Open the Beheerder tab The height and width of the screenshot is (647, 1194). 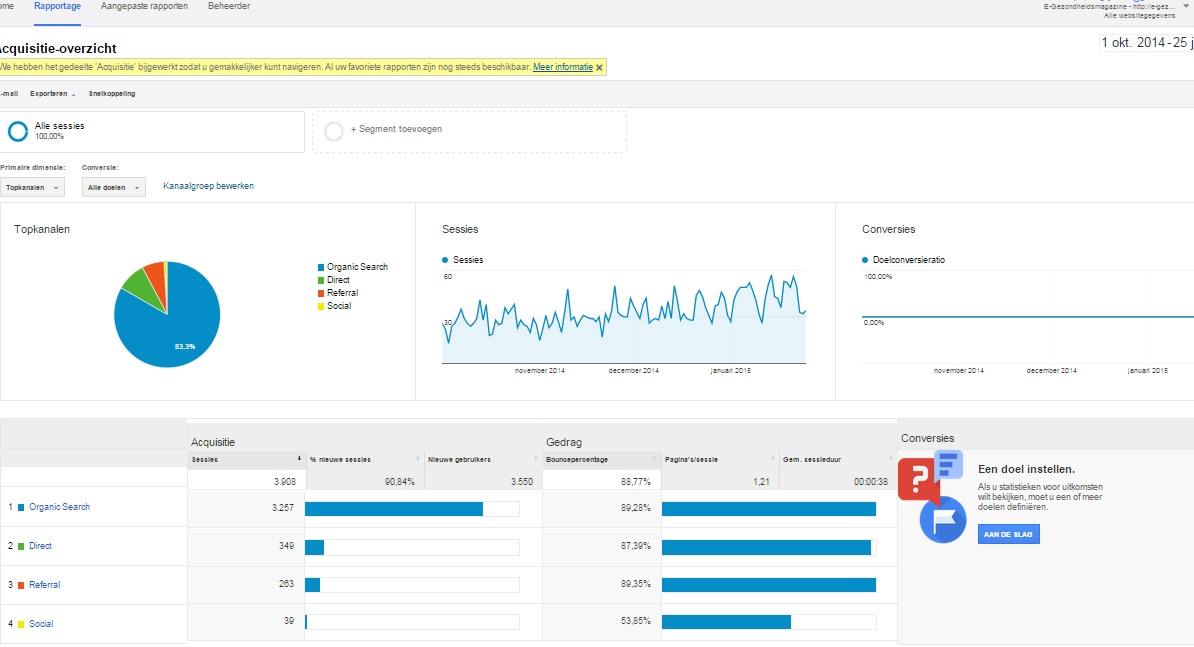tap(228, 6)
